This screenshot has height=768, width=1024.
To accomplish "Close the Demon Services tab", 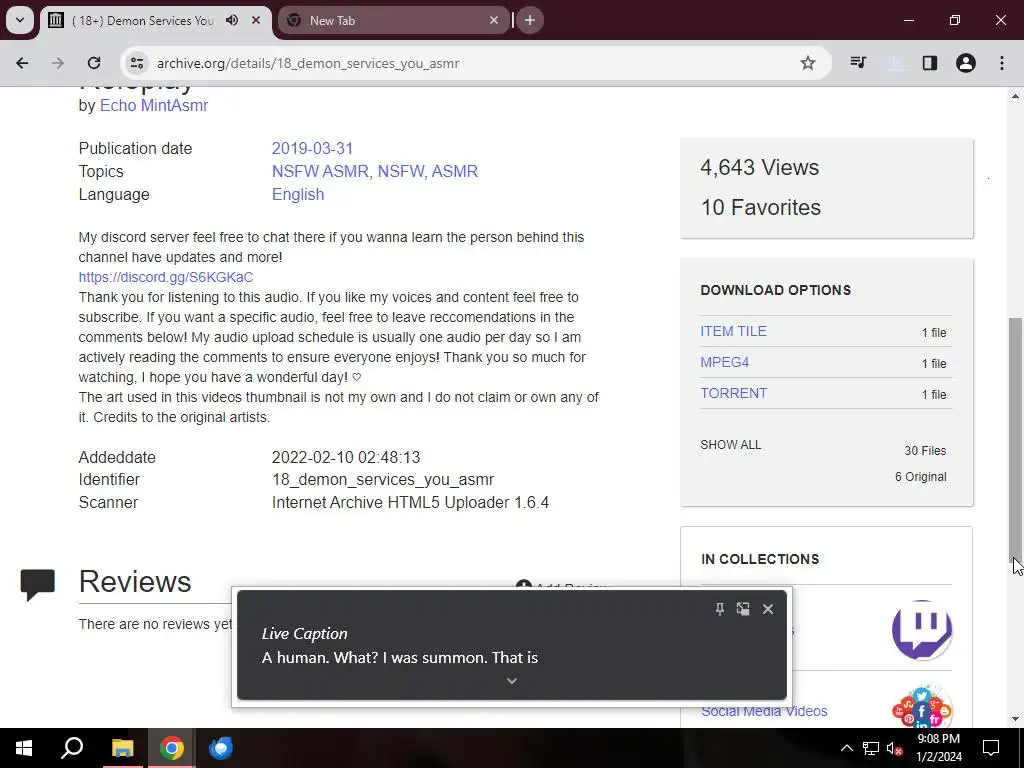I will 256,20.
